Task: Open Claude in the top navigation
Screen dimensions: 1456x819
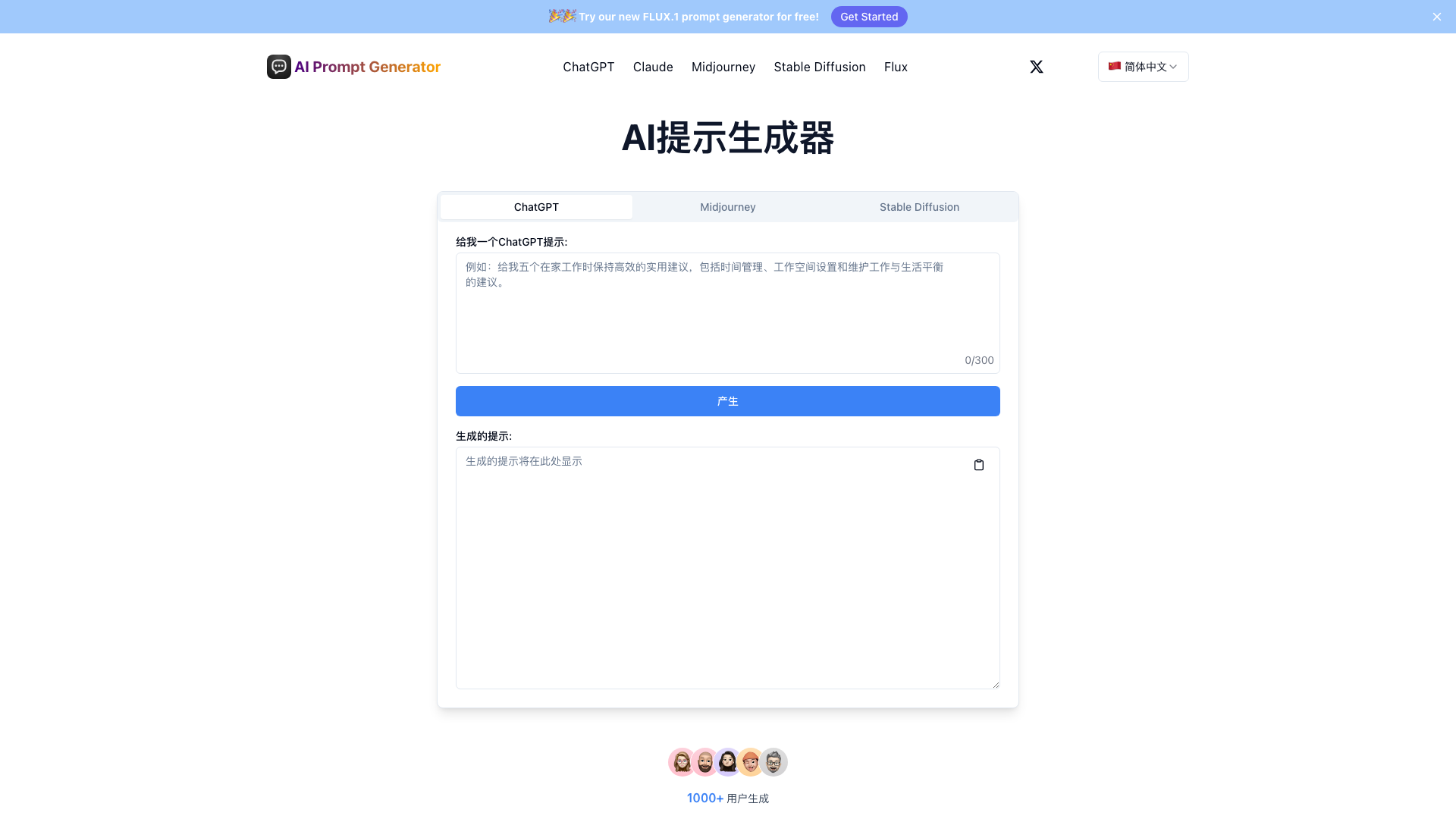Action: 653,67
